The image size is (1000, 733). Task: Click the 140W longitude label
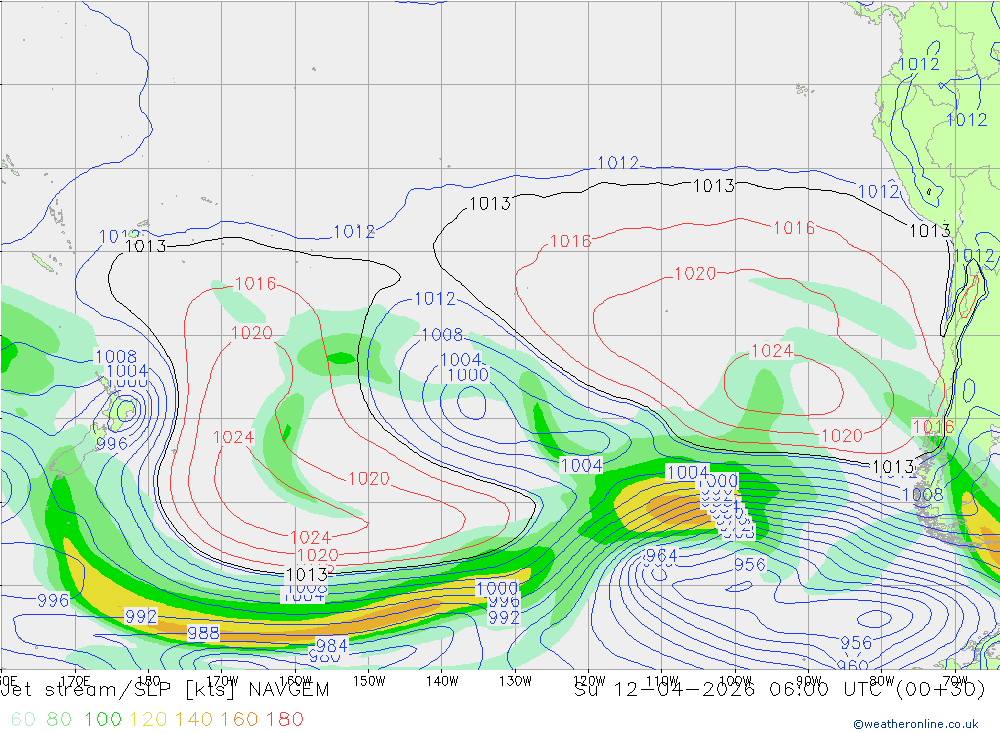click(x=442, y=681)
